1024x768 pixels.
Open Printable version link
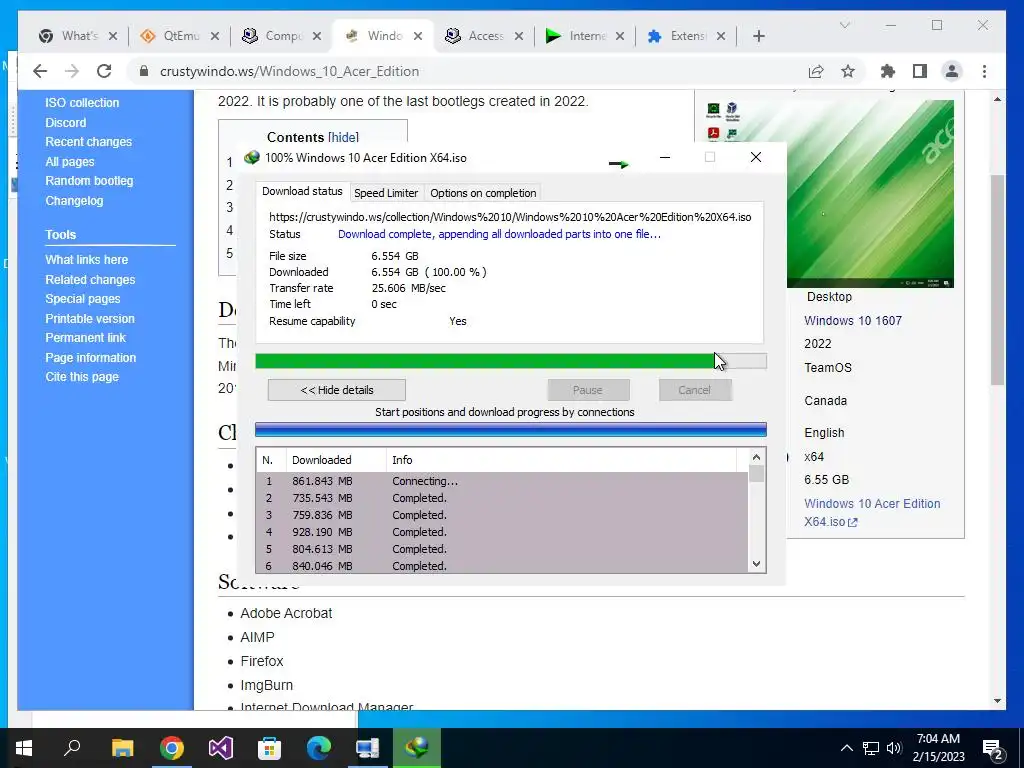tap(89, 319)
